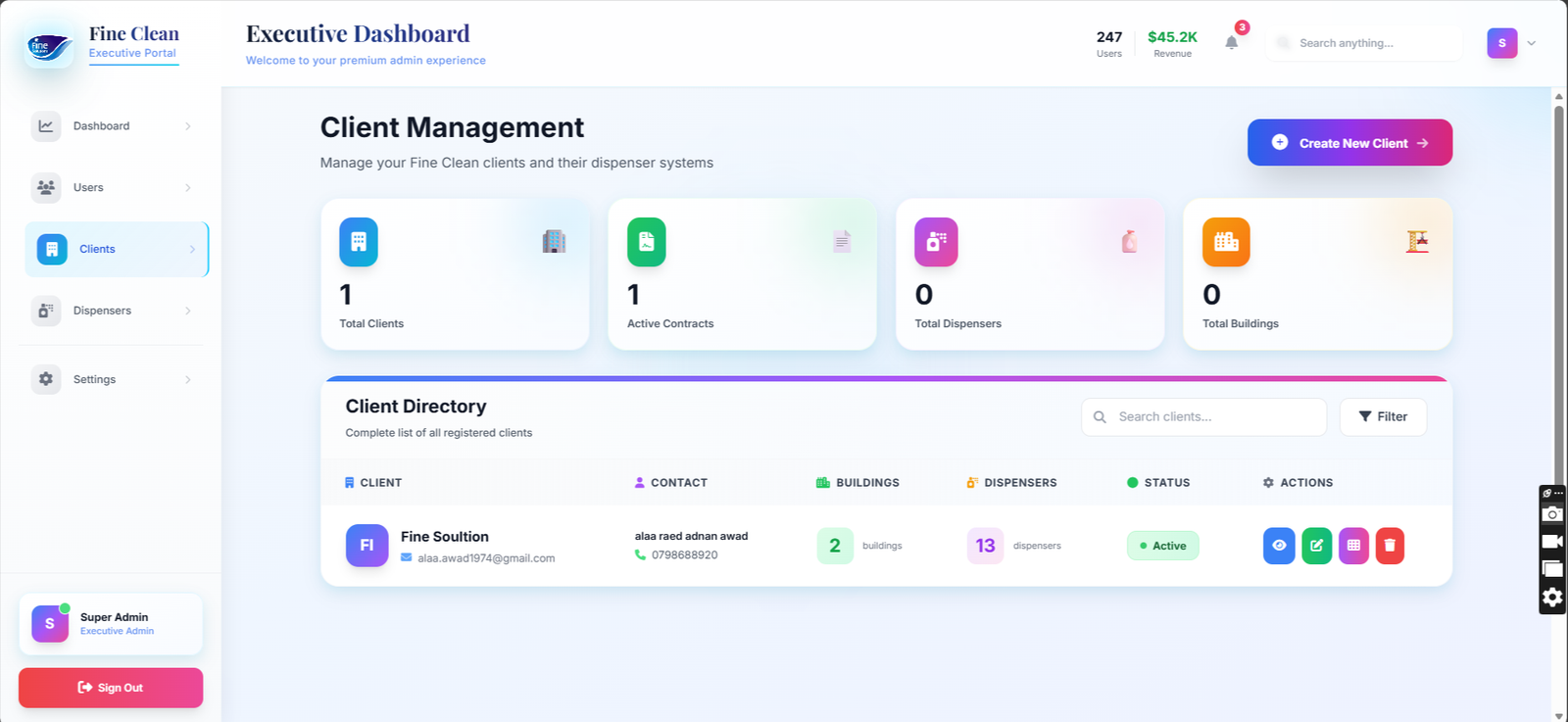1568x722 pixels.
Task: Click the Active status badge
Action: coord(1163,546)
